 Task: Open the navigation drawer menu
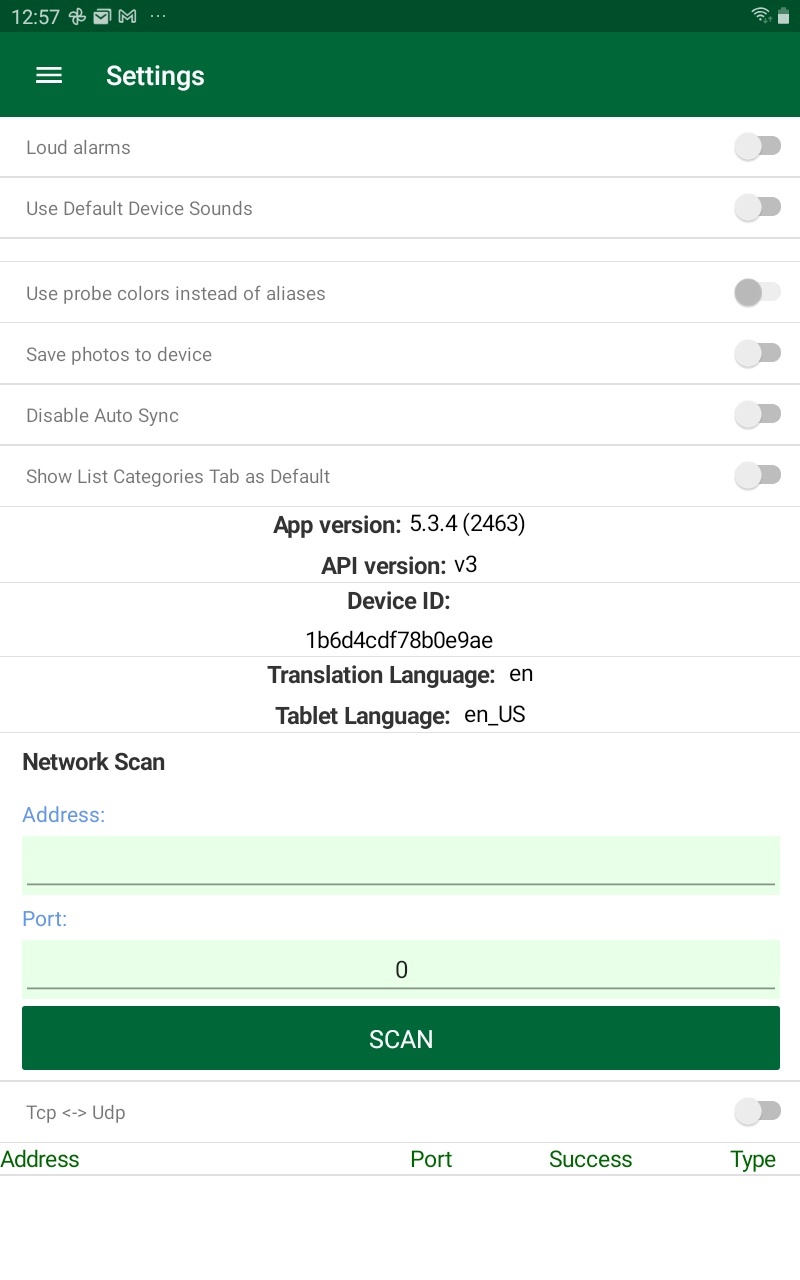click(x=48, y=75)
